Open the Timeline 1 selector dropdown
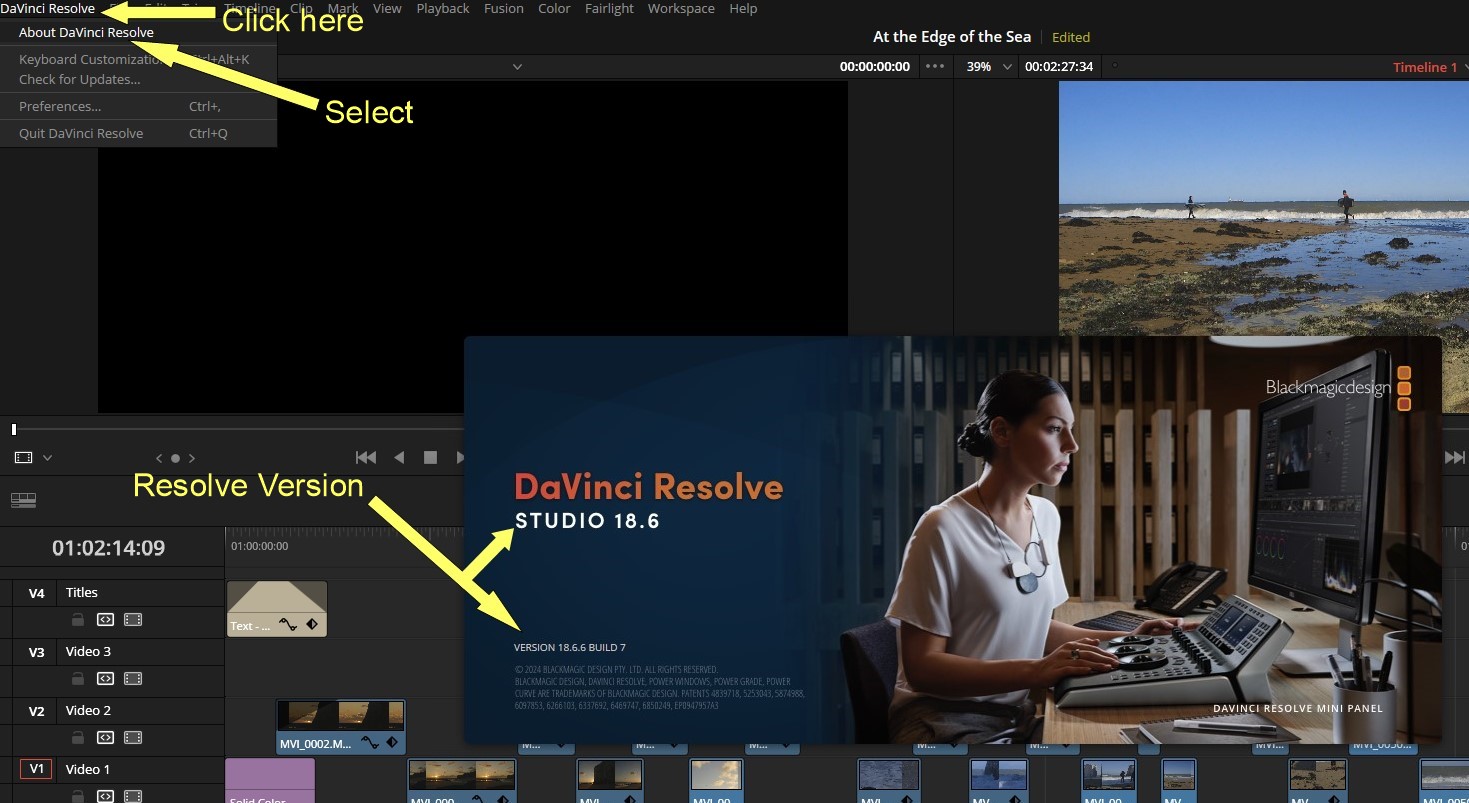Image resolution: width=1469 pixels, height=803 pixels. (x=1429, y=67)
